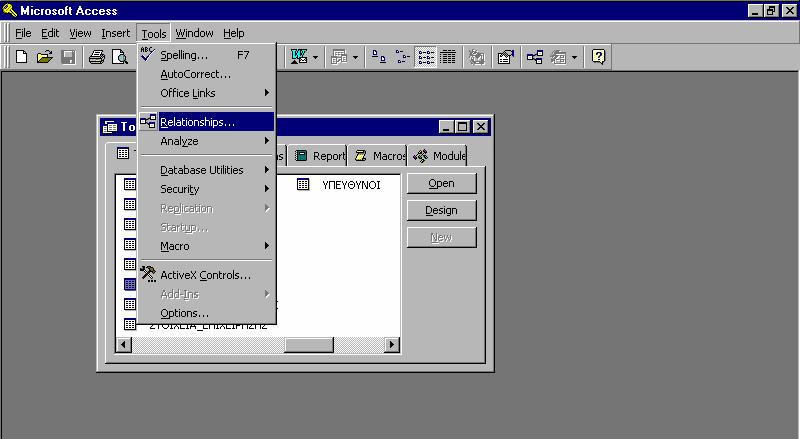Switch to the Modules tab
Image resolution: width=800 pixels, height=439 pixels.
(438, 156)
